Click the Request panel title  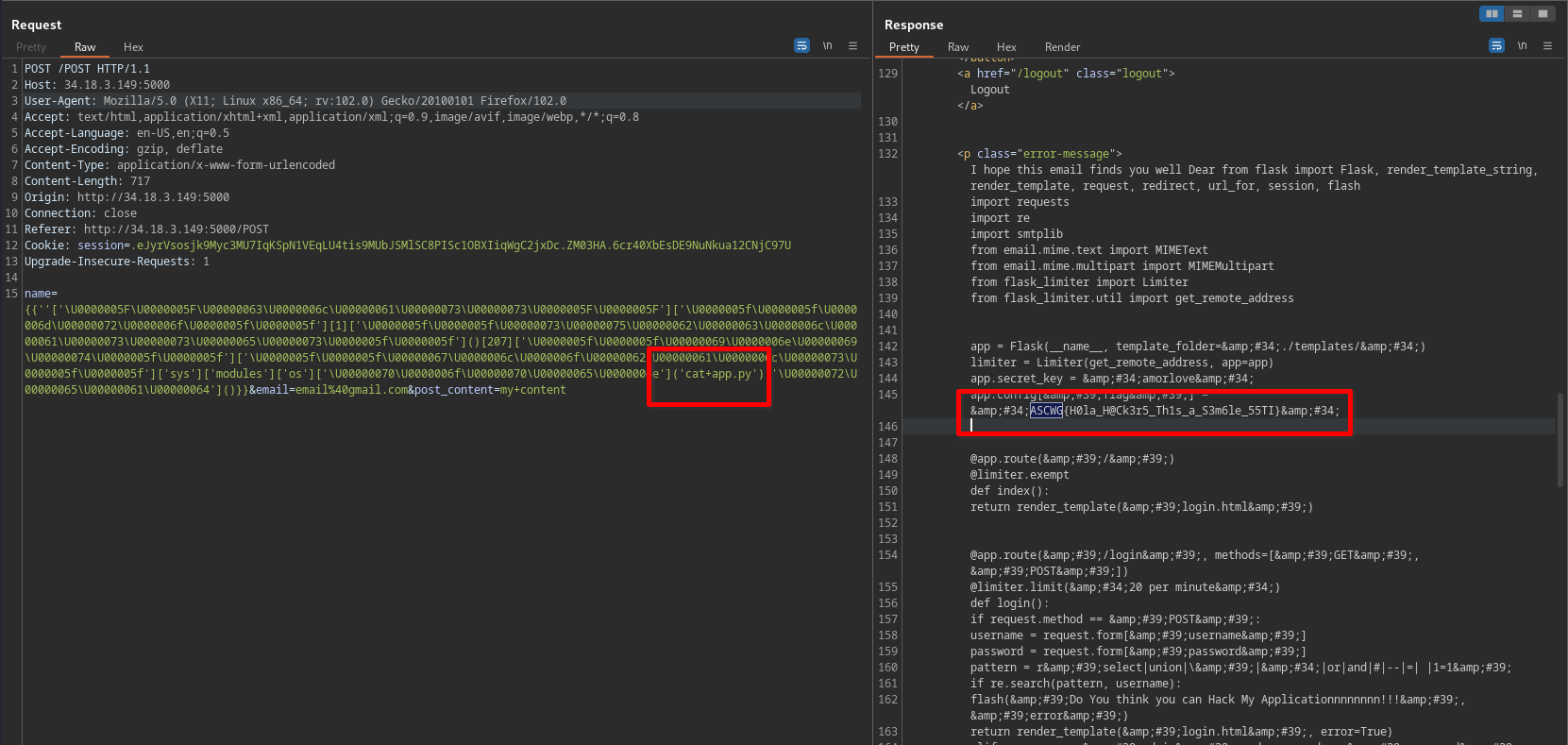click(x=36, y=25)
